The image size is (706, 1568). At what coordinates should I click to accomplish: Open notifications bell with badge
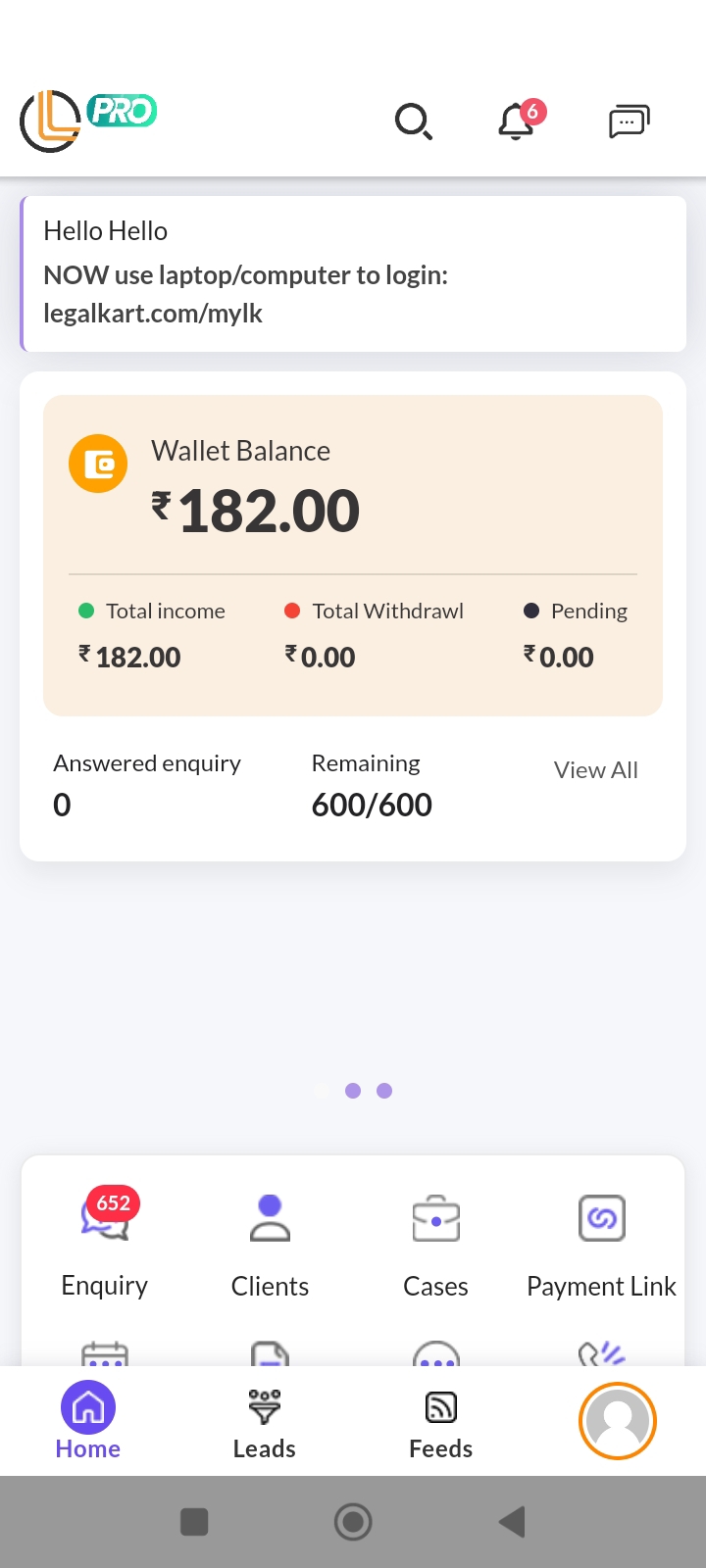[x=517, y=122]
